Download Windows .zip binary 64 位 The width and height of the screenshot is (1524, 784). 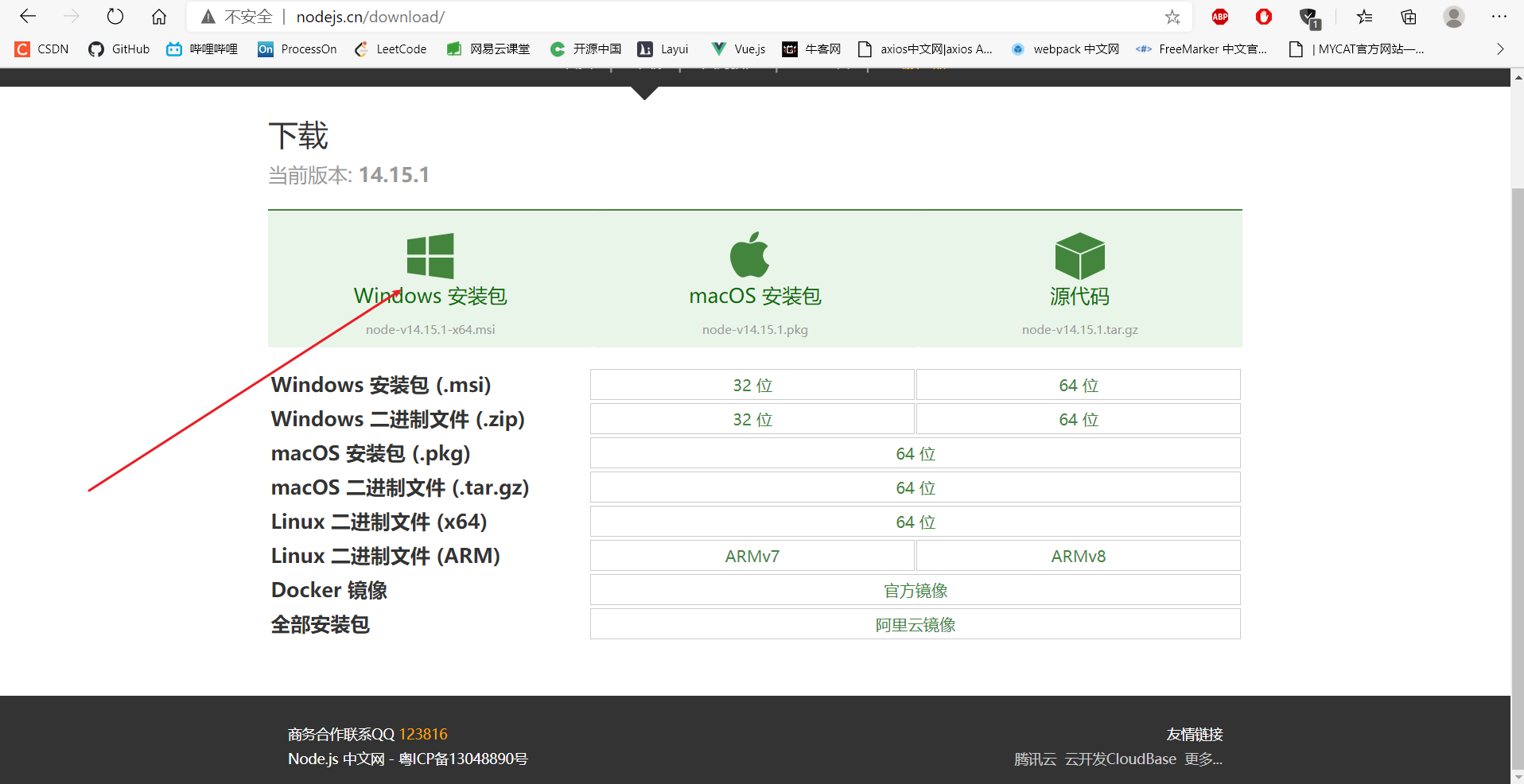point(1079,419)
